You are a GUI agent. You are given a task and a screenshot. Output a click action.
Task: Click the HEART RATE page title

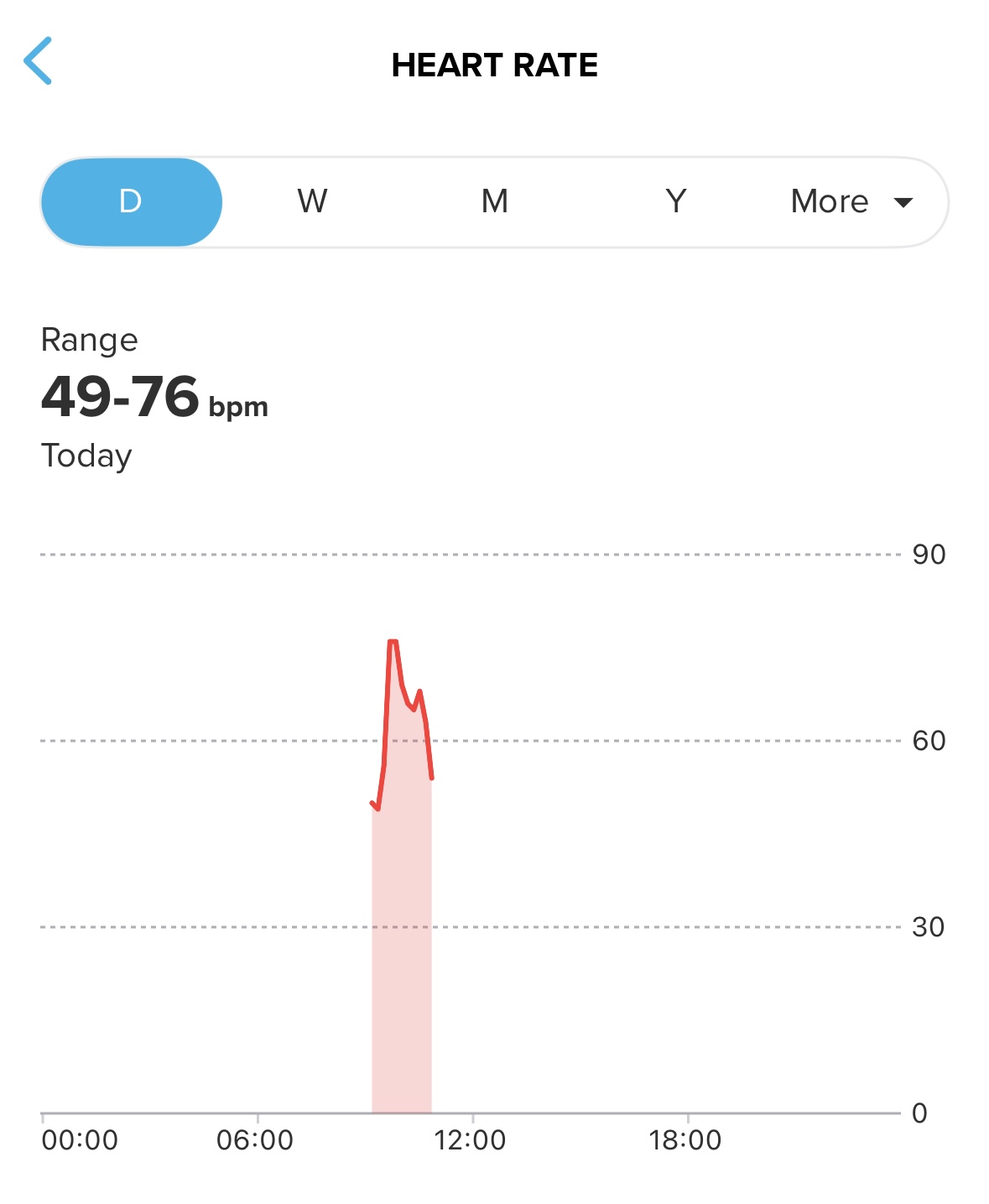tap(494, 65)
